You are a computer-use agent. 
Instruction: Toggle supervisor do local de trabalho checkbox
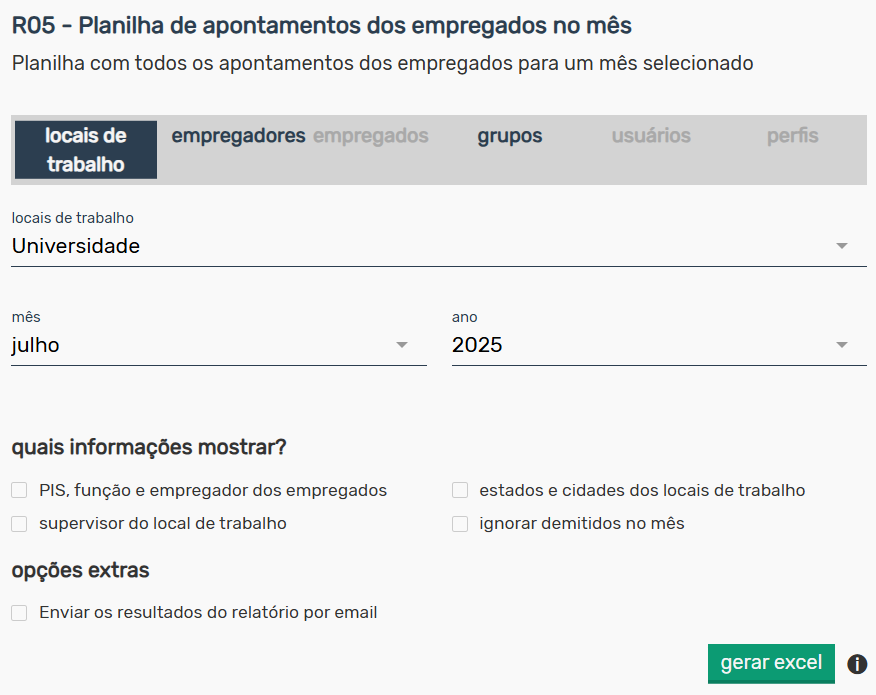19,523
